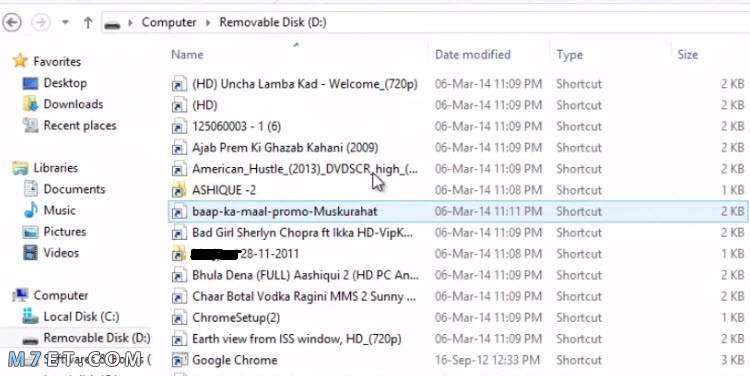Open Local Disk (C:) in sidebar

click(x=81, y=317)
